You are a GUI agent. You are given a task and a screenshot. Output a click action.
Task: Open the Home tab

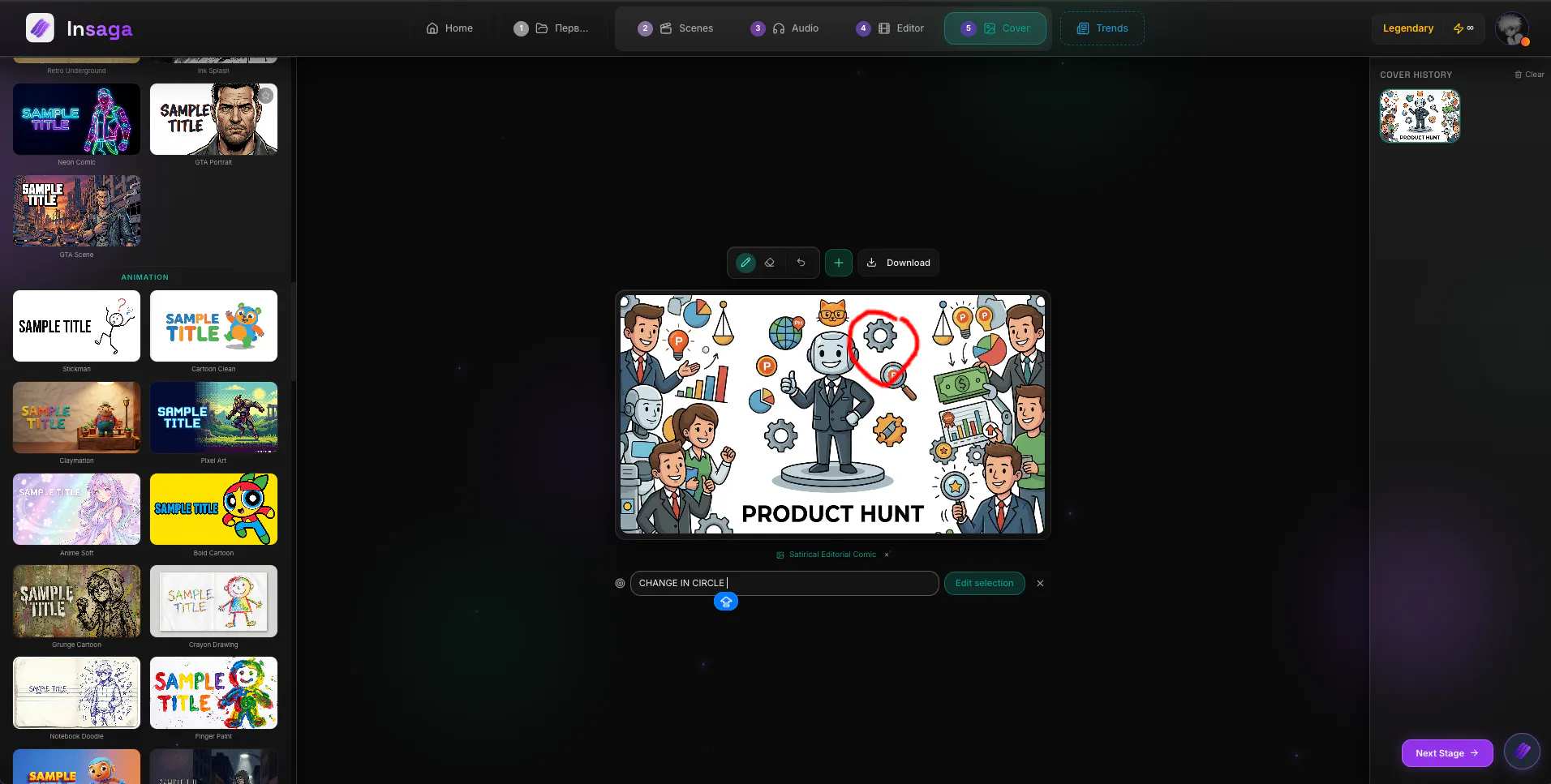coord(449,28)
